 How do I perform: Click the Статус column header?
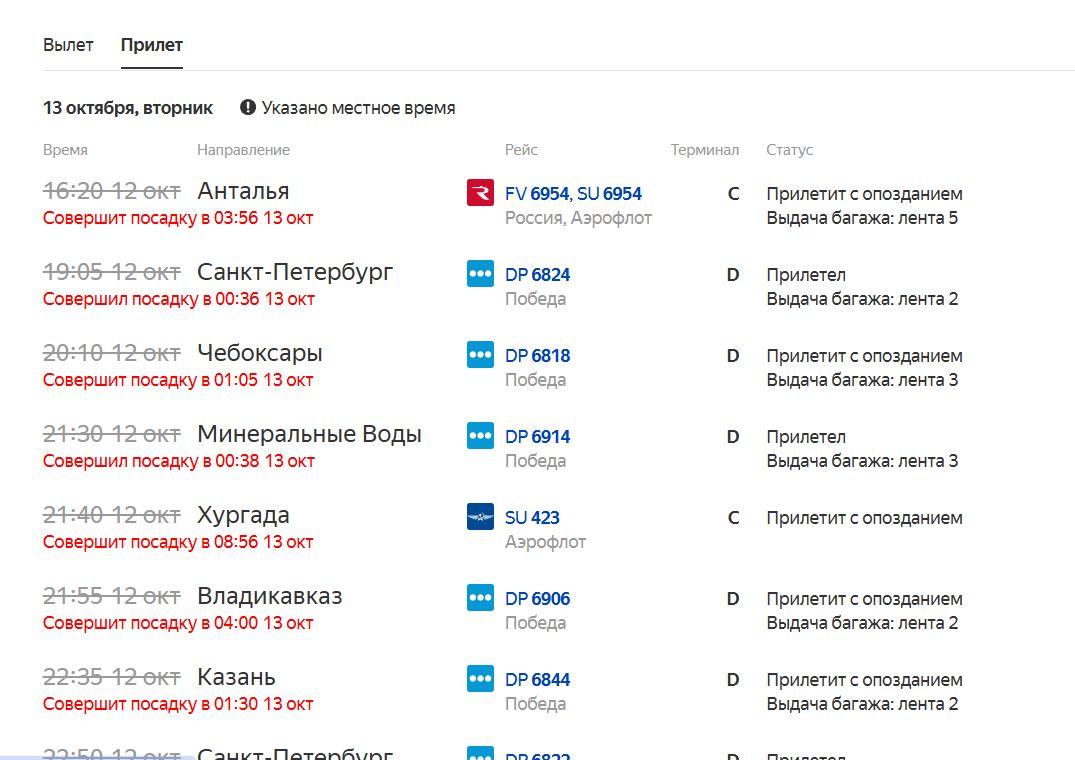(789, 150)
